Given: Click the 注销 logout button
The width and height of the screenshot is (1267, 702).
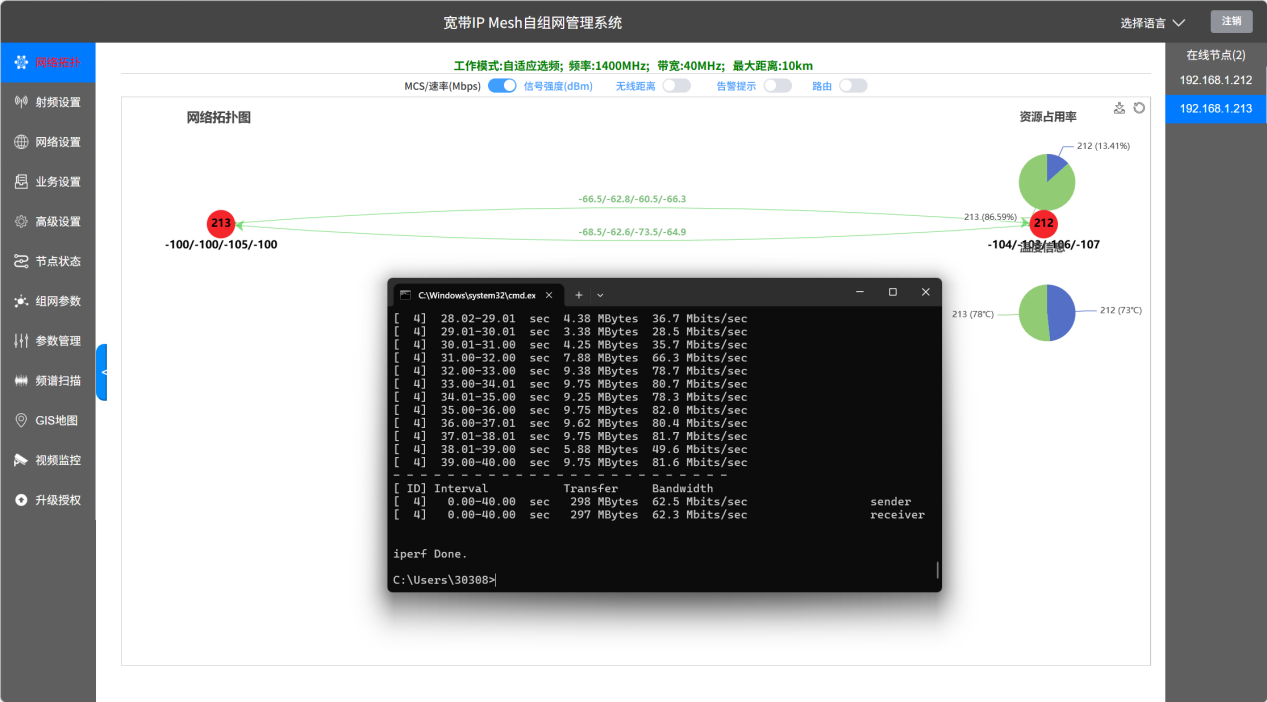Looking at the screenshot, I should pos(1231,21).
